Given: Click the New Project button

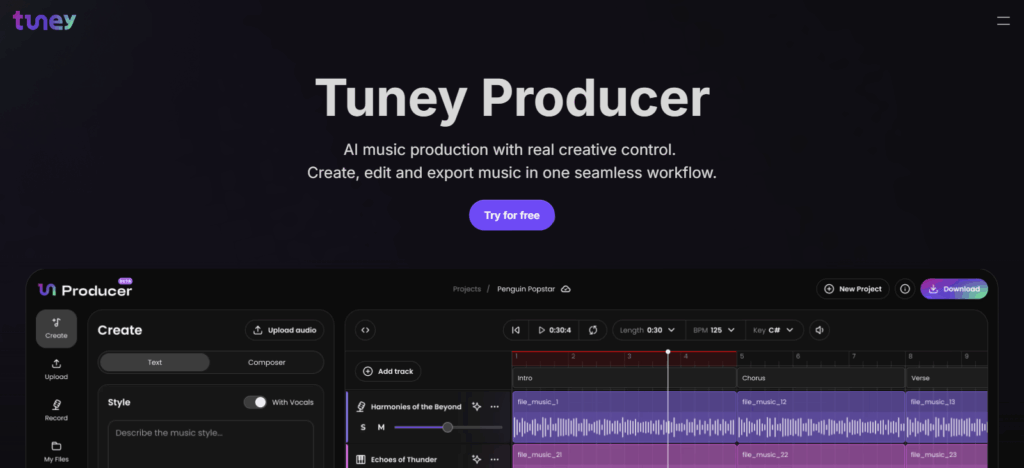Looking at the screenshot, I should (x=853, y=289).
